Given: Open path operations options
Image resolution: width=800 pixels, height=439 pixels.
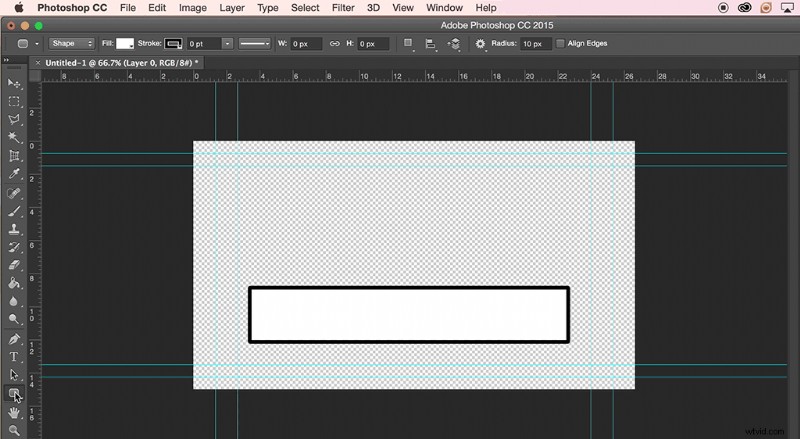Looking at the screenshot, I should coord(408,44).
